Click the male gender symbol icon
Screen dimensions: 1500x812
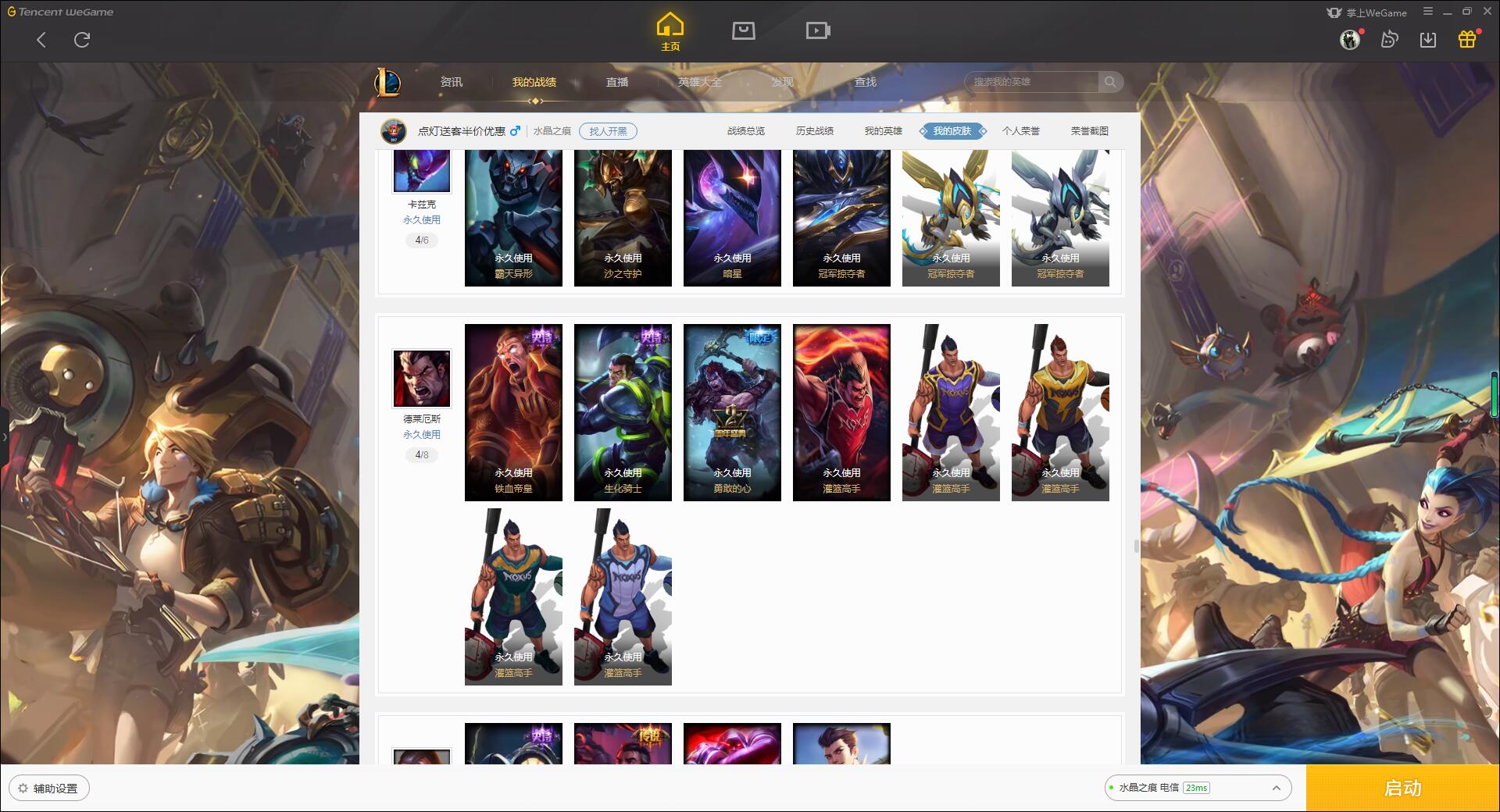click(515, 131)
